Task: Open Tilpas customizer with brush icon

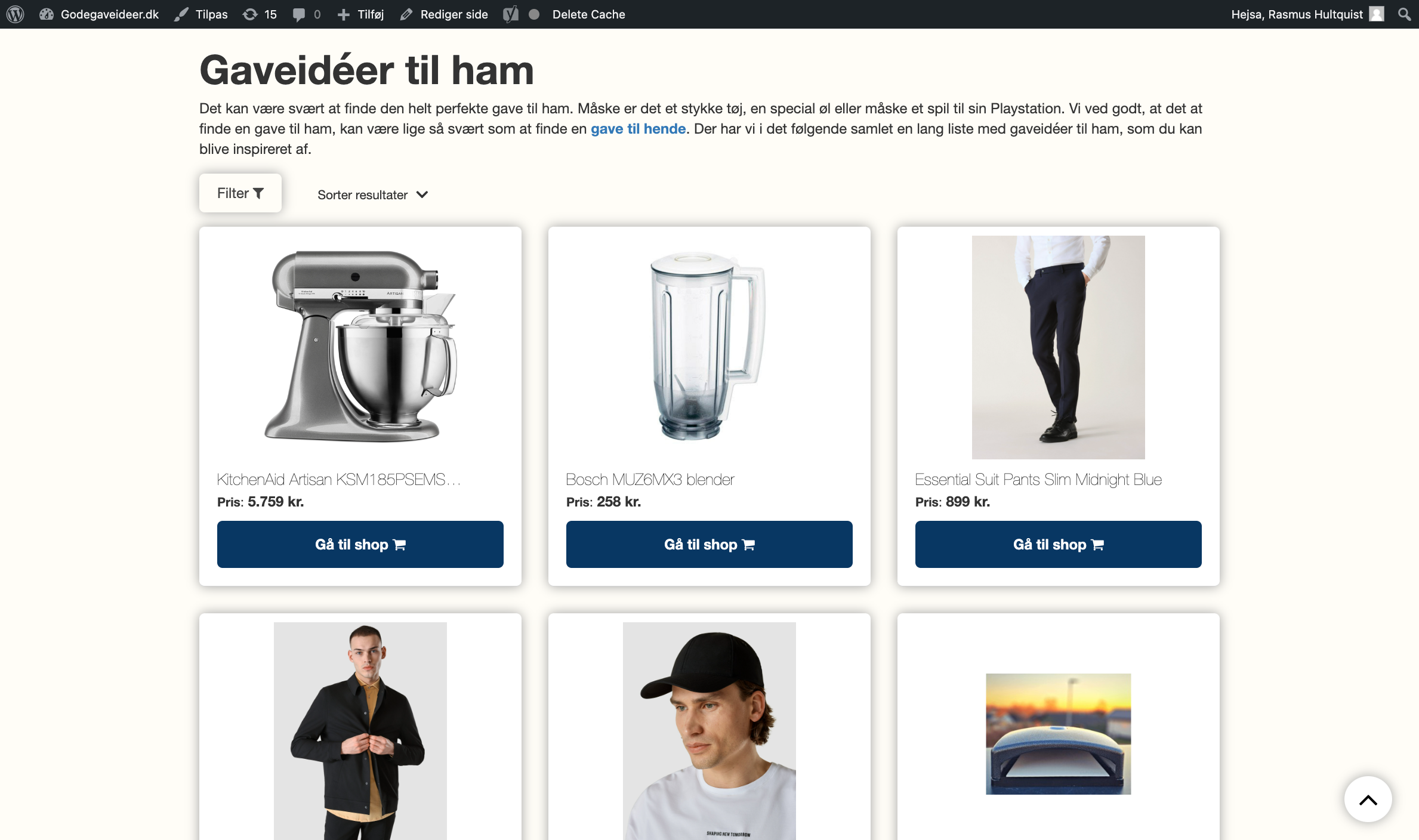Action: (201, 14)
